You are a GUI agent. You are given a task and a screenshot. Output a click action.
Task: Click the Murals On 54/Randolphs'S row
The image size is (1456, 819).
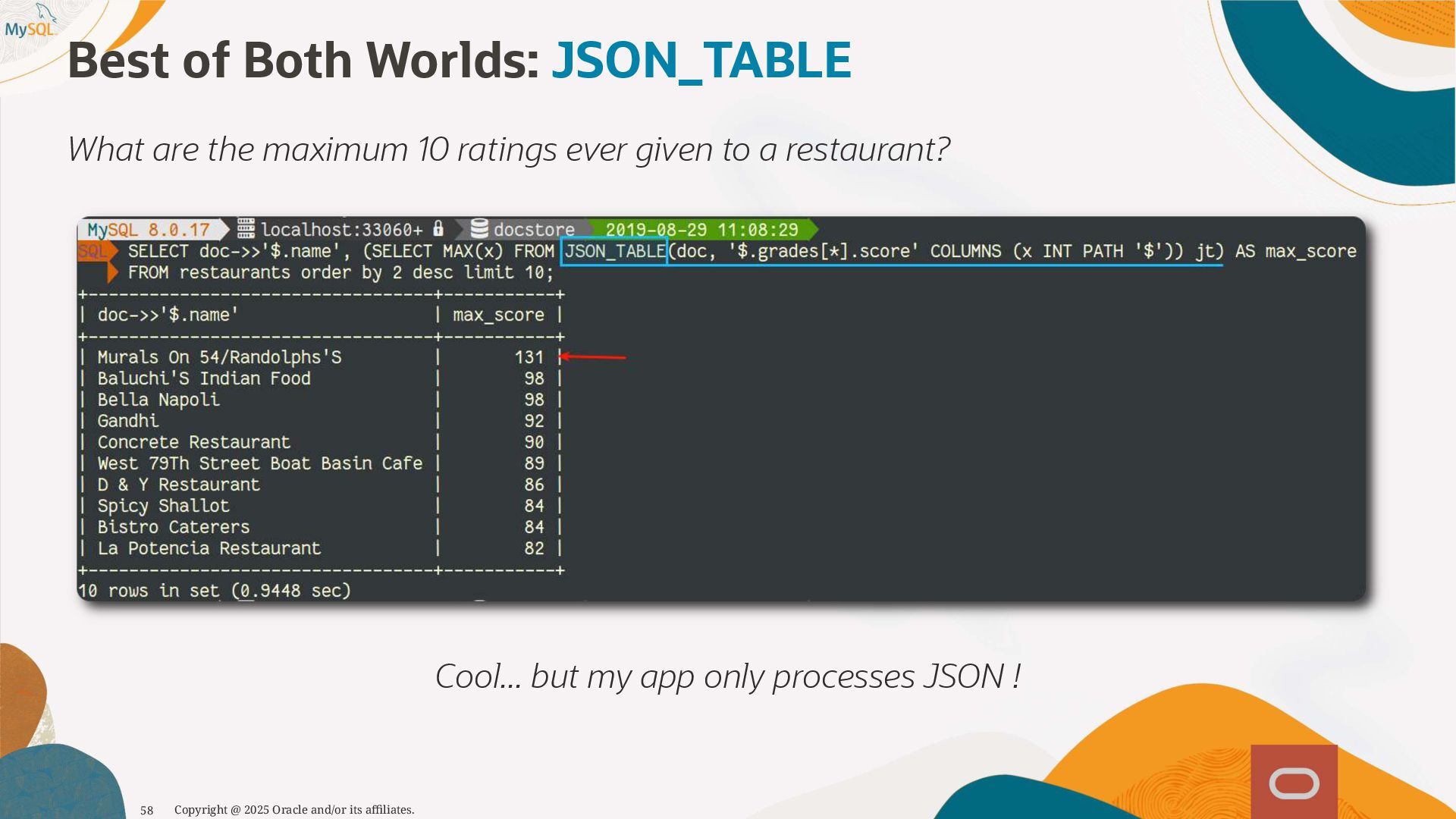coord(219,356)
